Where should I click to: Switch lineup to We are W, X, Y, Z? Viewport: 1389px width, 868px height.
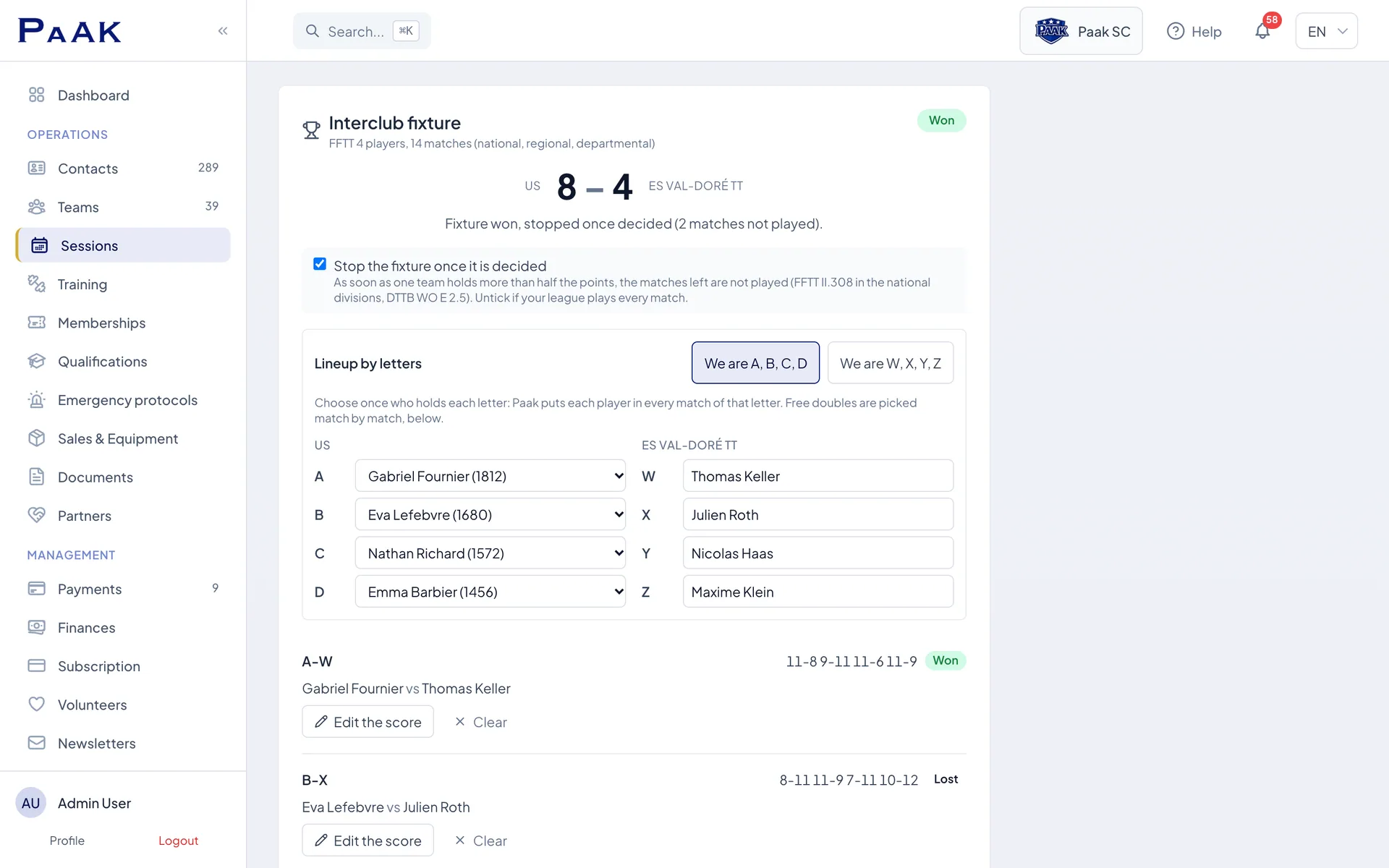pyautogui.click(x=890, y=362)
